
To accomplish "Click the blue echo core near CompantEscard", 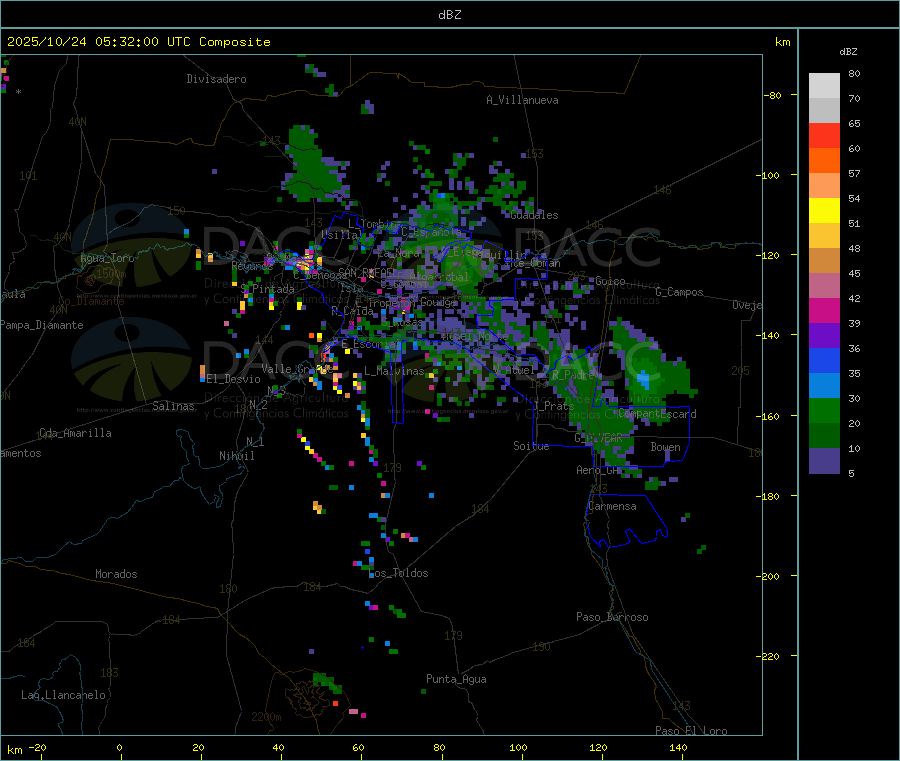I will 643,379.
